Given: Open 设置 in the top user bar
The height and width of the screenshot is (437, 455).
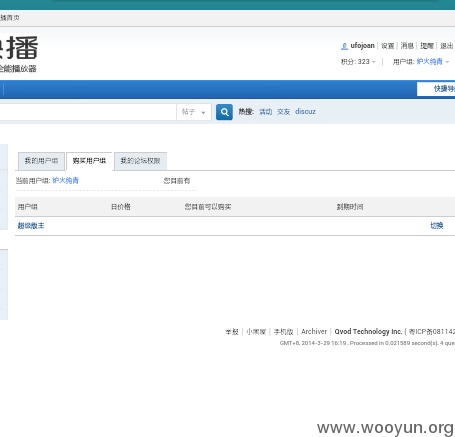Looking at the screenshot, I should (x=388, y=46).
